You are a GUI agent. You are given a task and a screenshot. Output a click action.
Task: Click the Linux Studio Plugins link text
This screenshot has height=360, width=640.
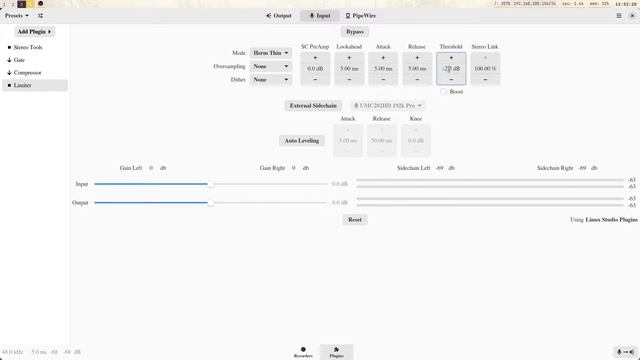click(x=611, y=220)
